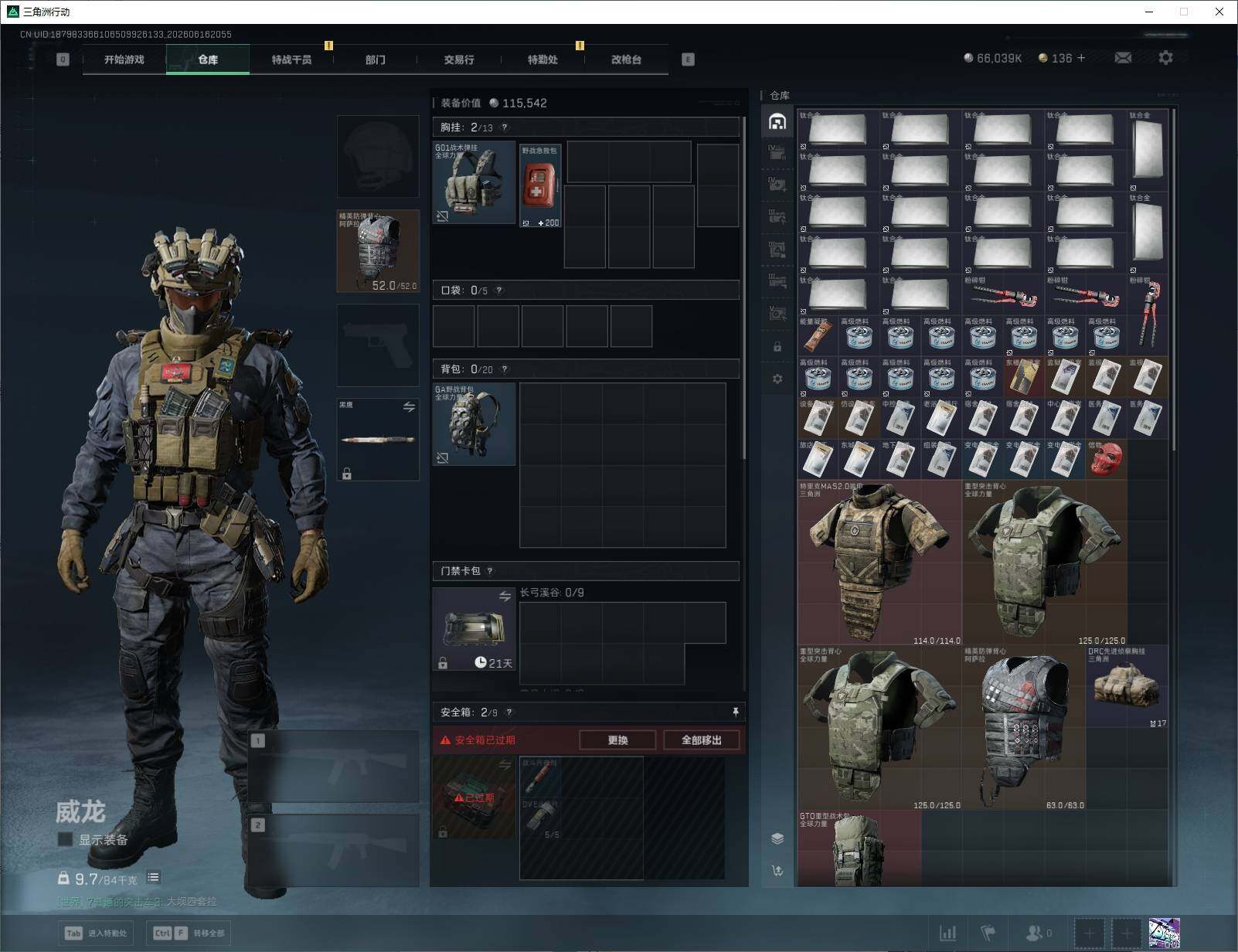Select the GTO重型战术包 backpack
The width and height of the screenshot is (1238, 952).
click(859, 848)
